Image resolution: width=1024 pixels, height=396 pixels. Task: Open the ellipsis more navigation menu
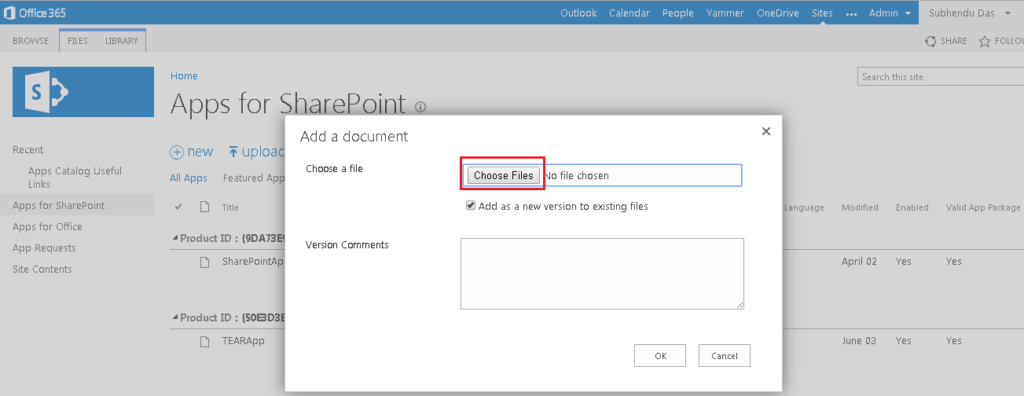(x=851, y=13)
